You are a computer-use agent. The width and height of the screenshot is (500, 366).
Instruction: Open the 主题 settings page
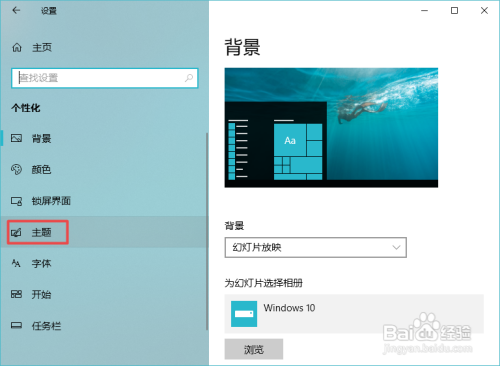pos(103,232)
